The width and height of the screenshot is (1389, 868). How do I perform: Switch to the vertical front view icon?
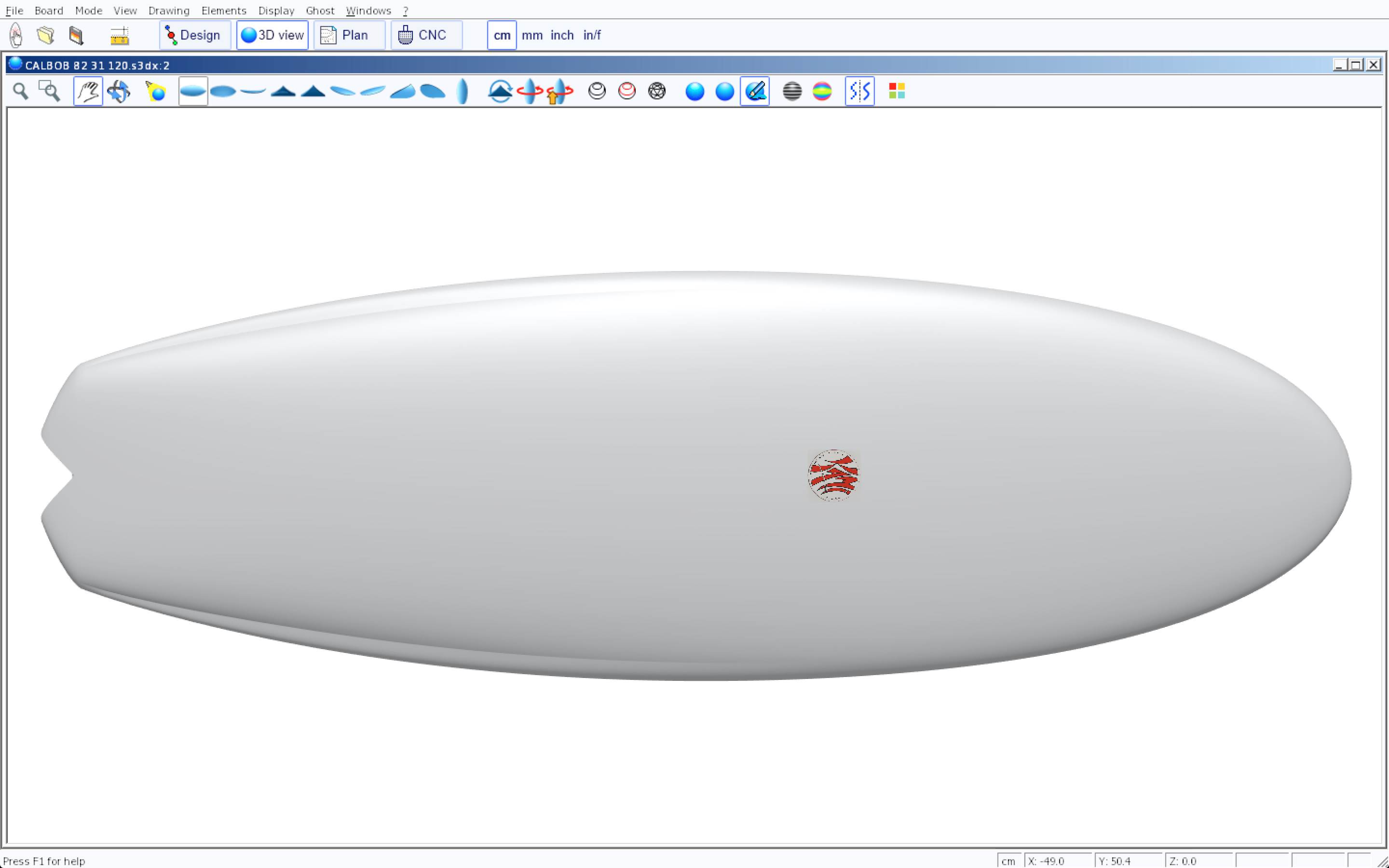(463, 91)
